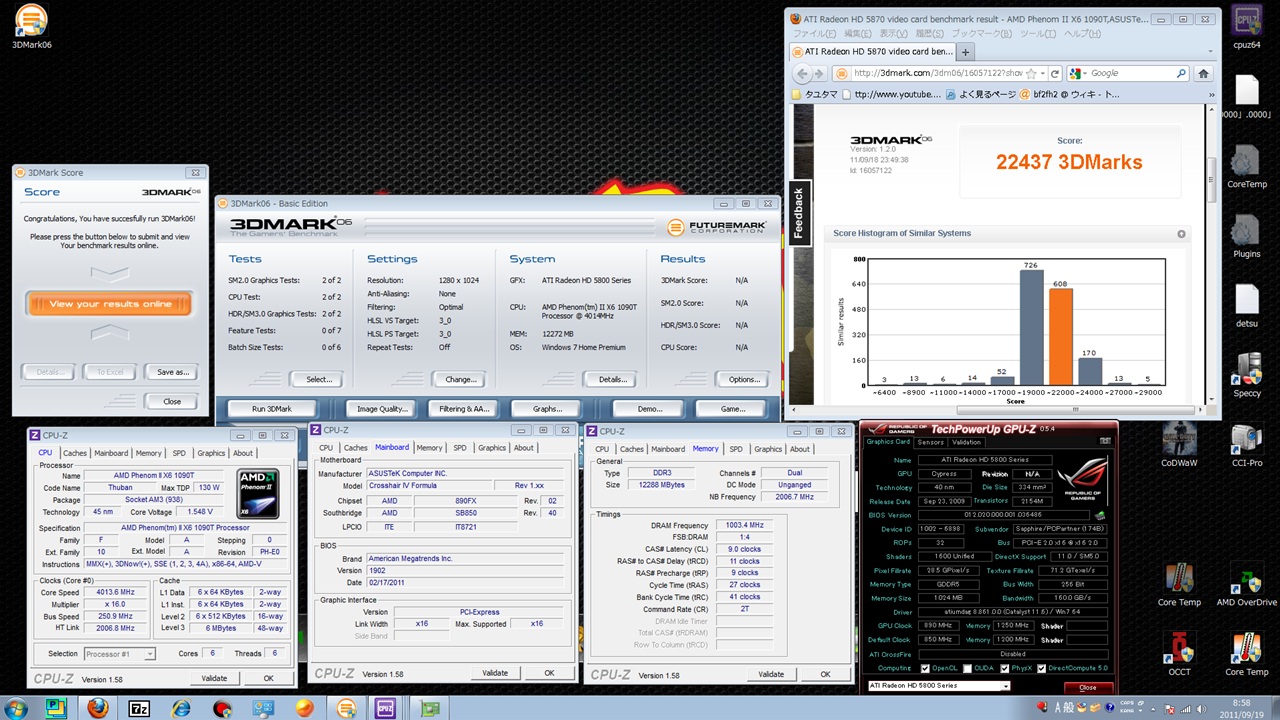Image resolution: width=1280 pixels, height=720 pixels.
Task: Click the Run 3DMark button
Action: coord(272,409)
